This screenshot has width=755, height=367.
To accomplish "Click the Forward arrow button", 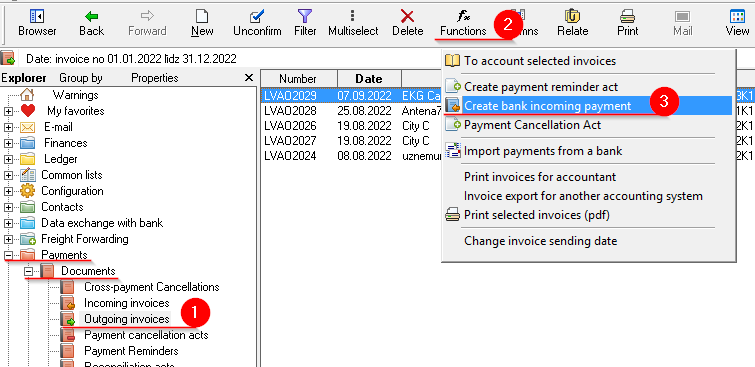I will click(x=147, y=23).
